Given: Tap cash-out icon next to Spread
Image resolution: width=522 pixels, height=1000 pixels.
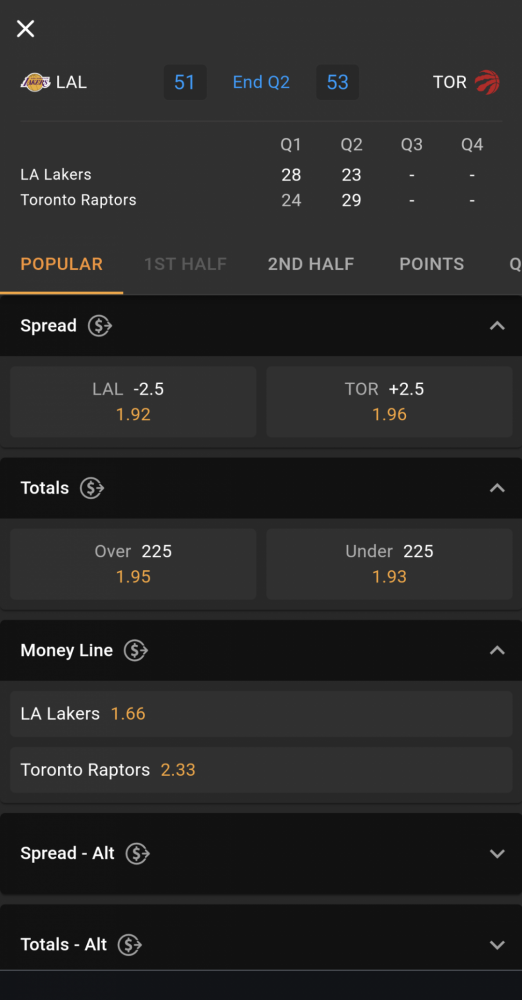Looking at the screenshot, I should [100, 326].
